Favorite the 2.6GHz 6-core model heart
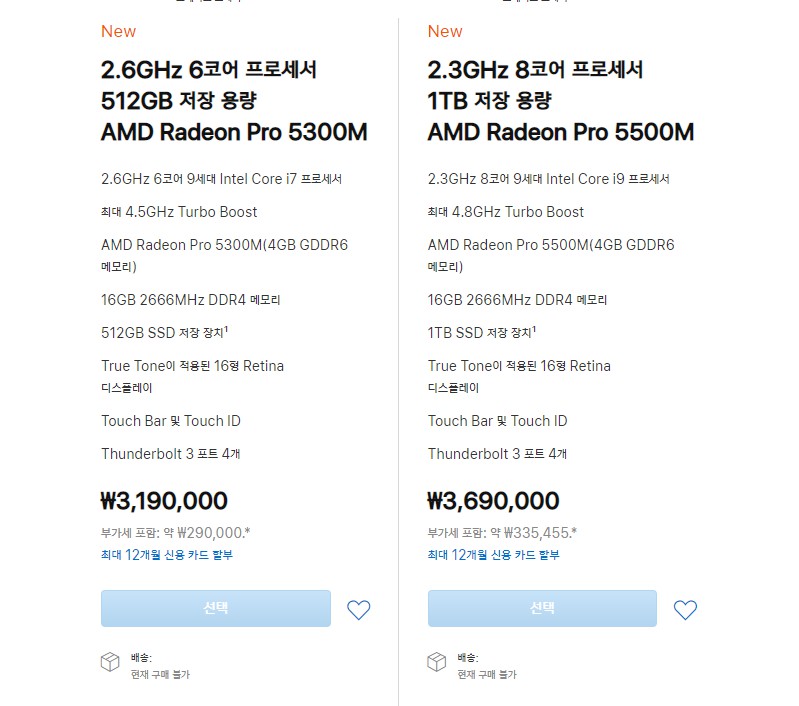Image resolution: width=799 pixels, height=706 pixels. pyautogui.click(x=358, y=610)
